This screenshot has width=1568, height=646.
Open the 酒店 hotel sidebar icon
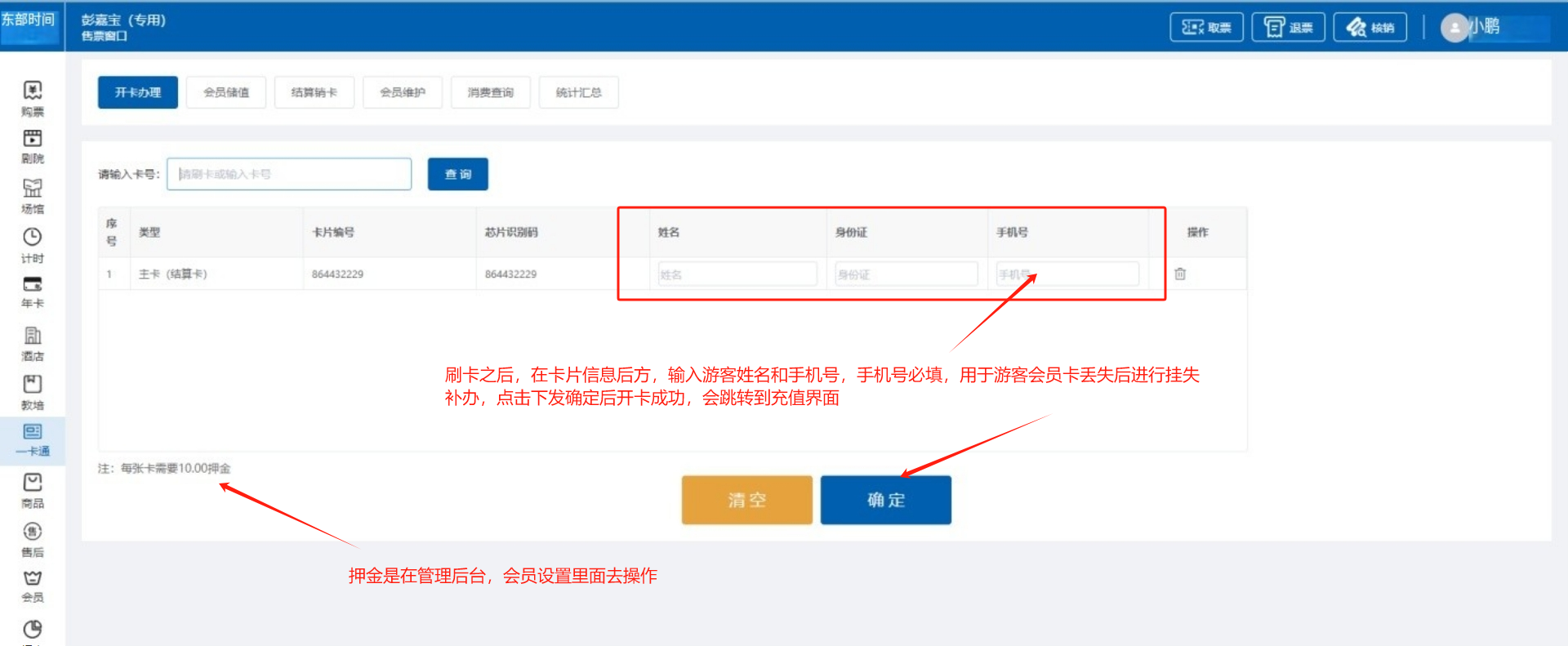point(32,343)
